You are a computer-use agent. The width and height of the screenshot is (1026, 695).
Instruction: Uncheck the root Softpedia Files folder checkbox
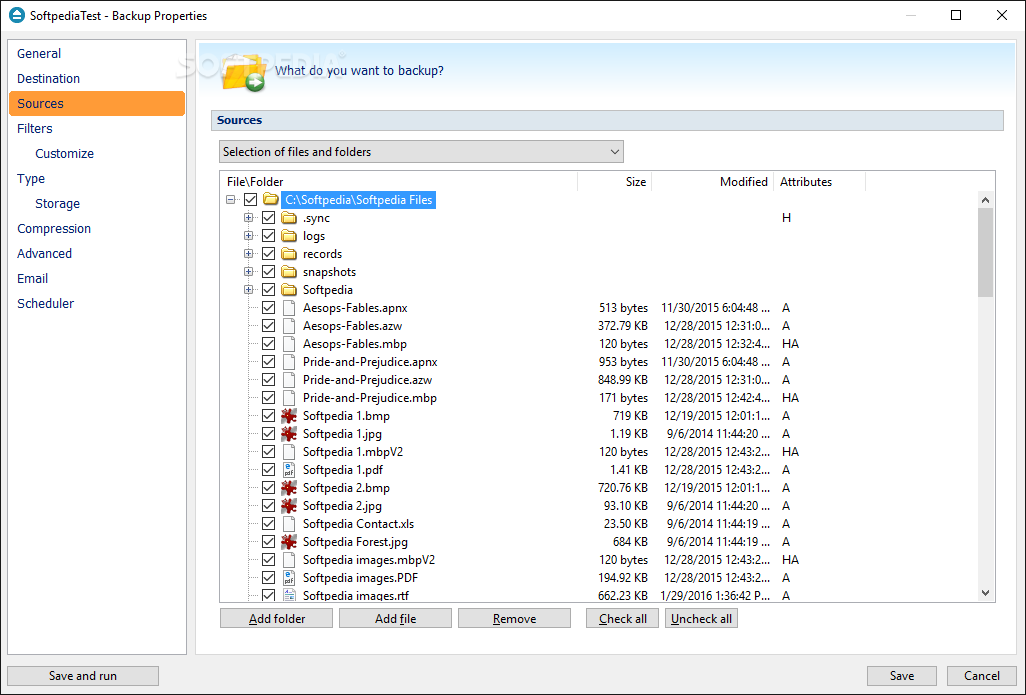tap(251, 200)
